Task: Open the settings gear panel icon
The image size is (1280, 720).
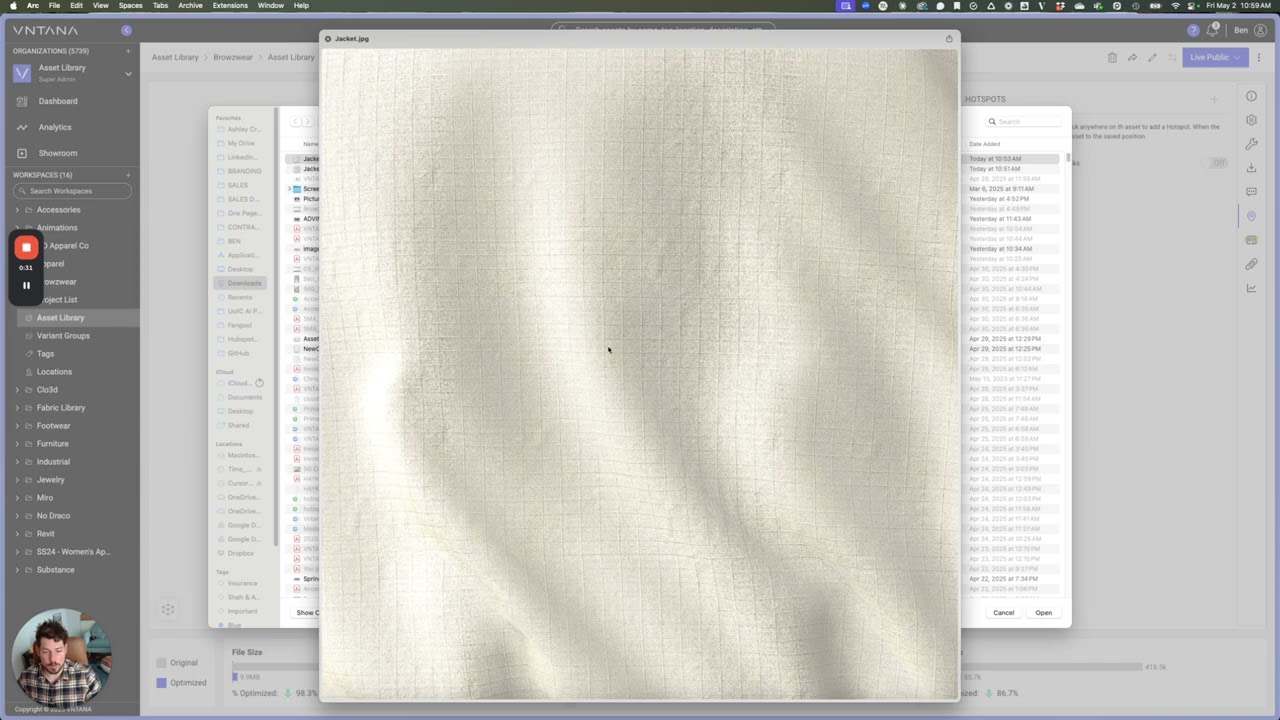Action: (1251, 120)
